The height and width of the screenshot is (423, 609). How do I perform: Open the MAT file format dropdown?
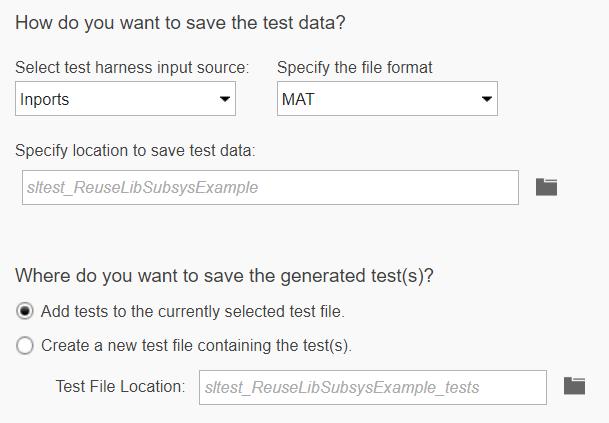click(x=386, y=99)
